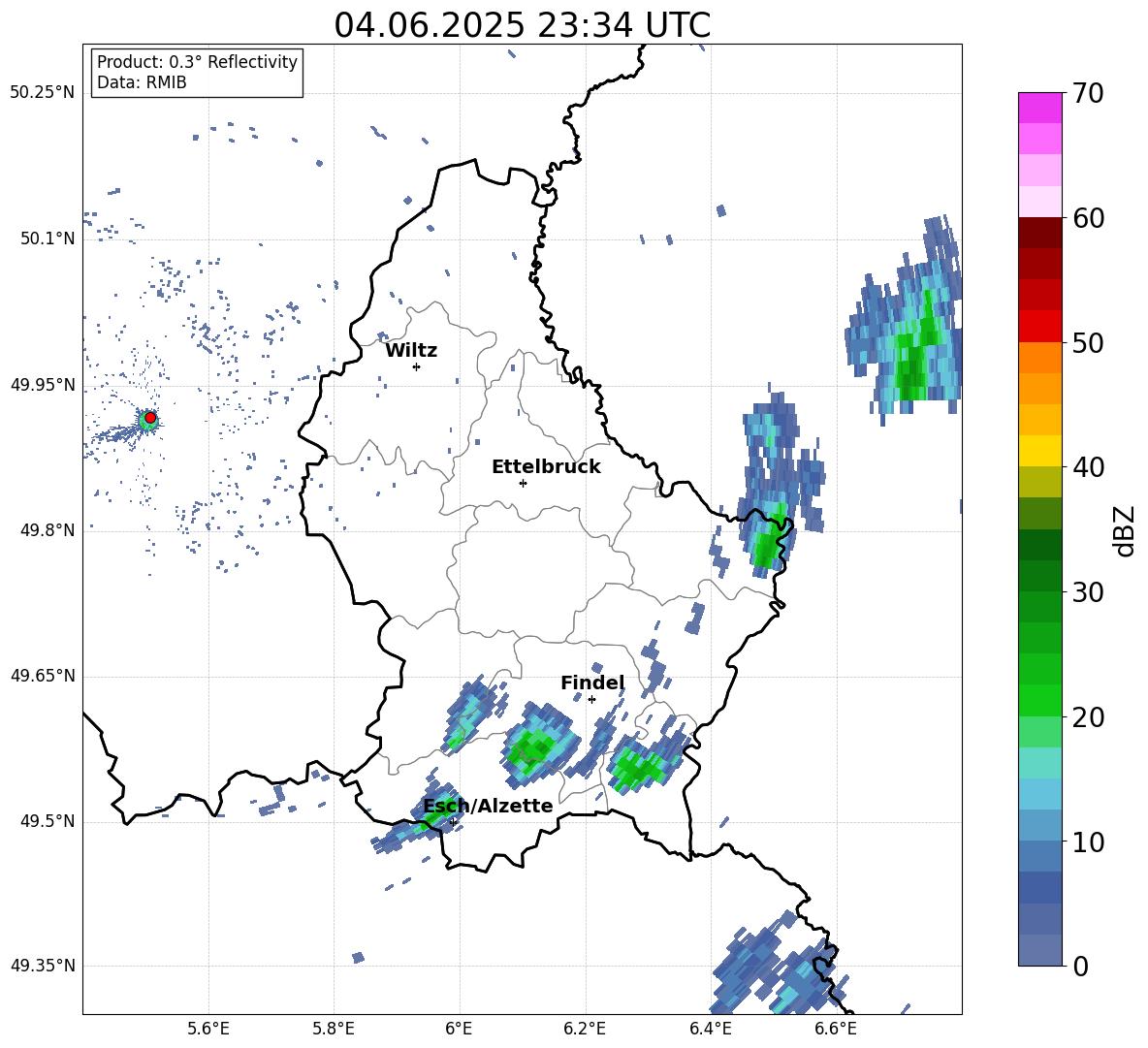The image size is (1148, 1048).
Task: Click the magenta top colorbar segment
Action: 1039,109
